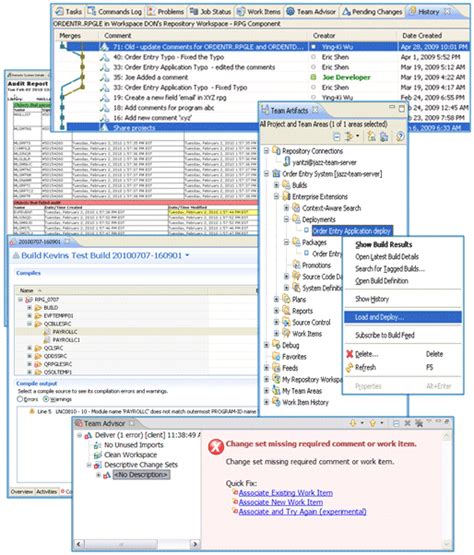The width and height of the screenshot is (474, 555).
Task: Click the Reports folder icon in Team Artifacts
Action: coord(286,311)
